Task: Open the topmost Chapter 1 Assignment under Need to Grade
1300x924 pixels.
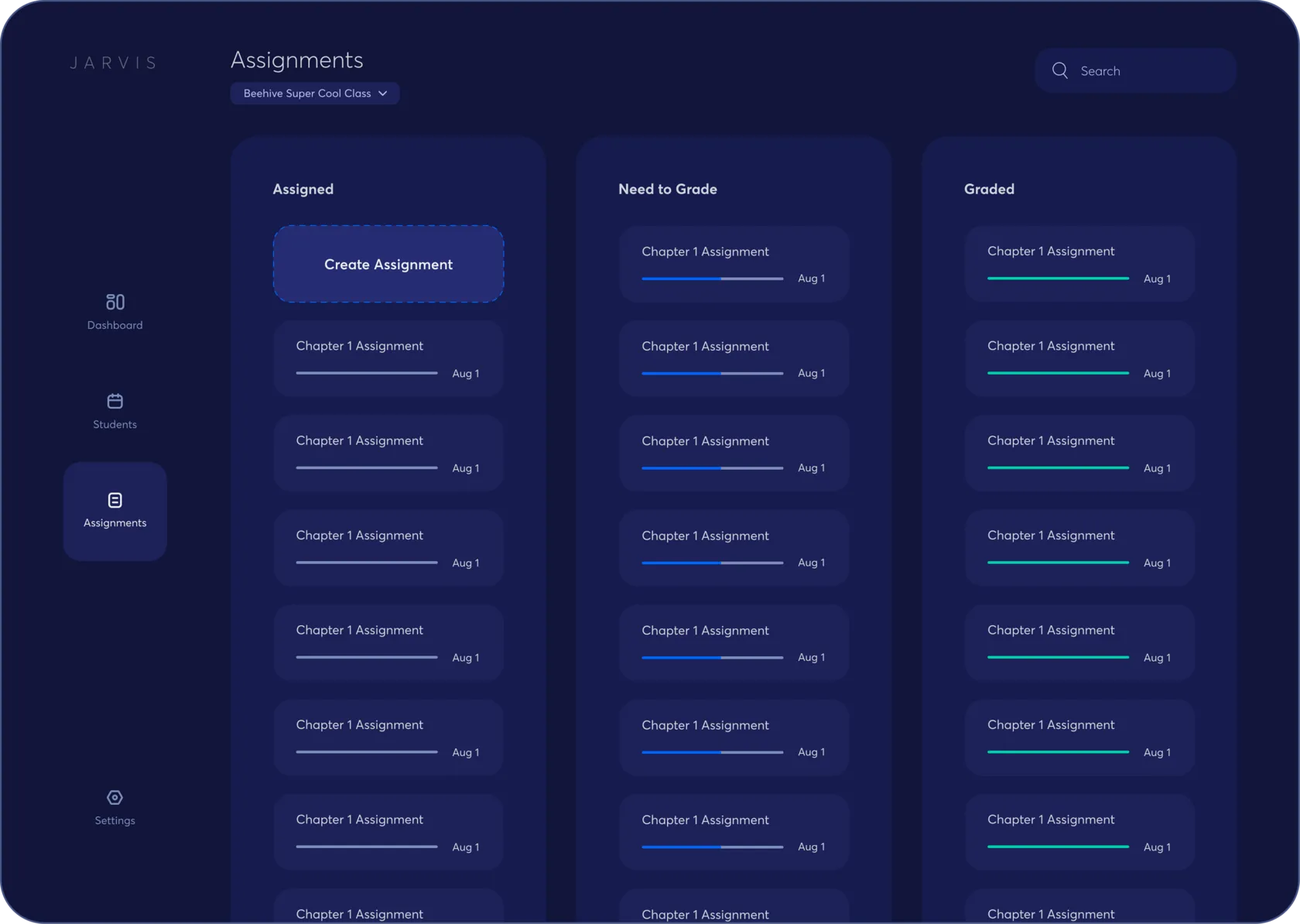Action: [x=734, y=264]
